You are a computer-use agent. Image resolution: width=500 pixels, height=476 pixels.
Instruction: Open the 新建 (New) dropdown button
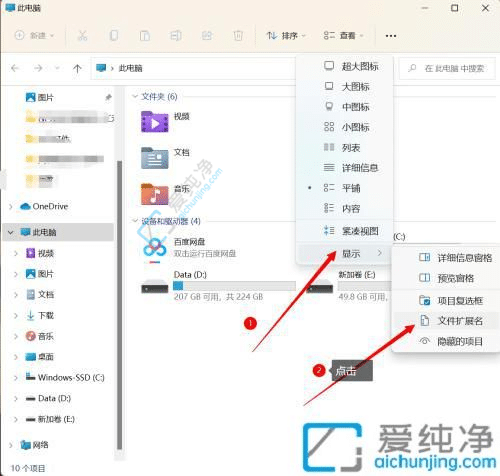[34, 35]
